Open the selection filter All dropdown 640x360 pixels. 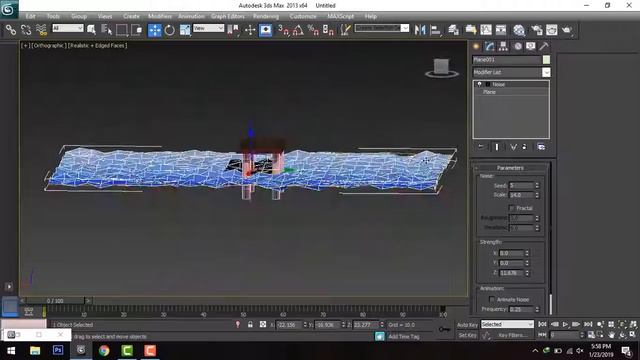pyautogui.click(x=68, y=28)
